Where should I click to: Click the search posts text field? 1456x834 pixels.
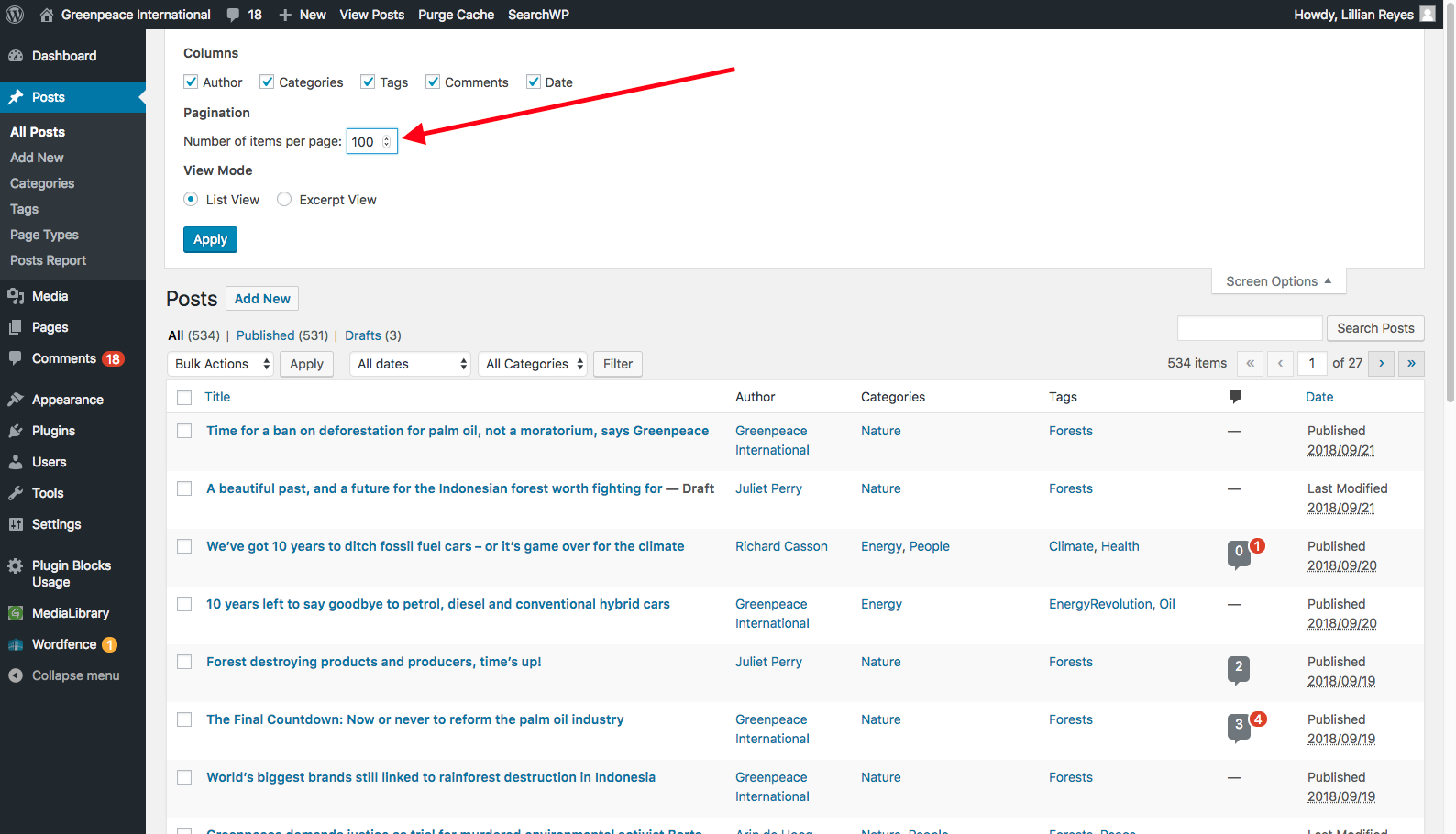click(1250, 328)
